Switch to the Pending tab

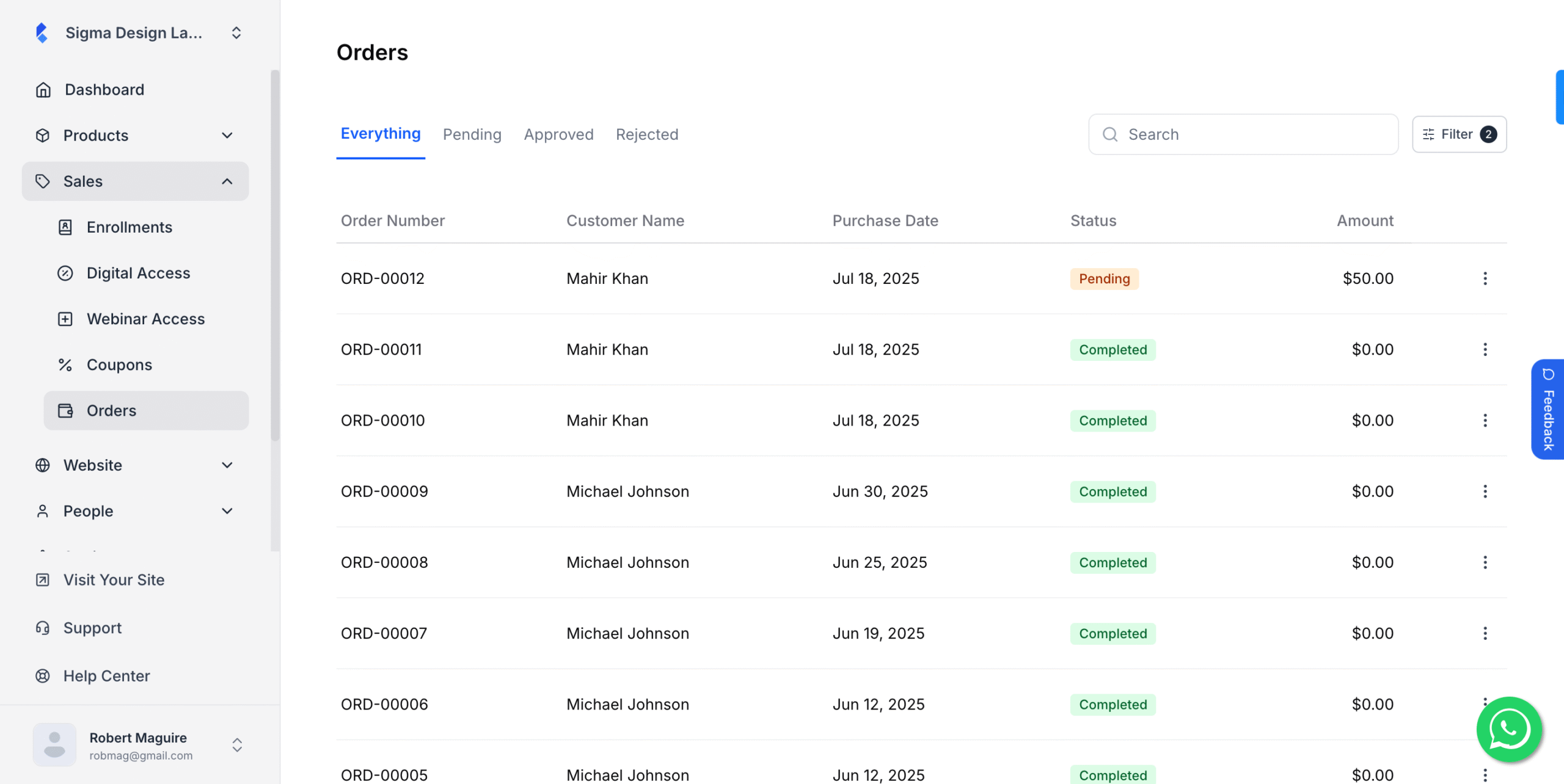pyautogui.click(x=472, y=134)
